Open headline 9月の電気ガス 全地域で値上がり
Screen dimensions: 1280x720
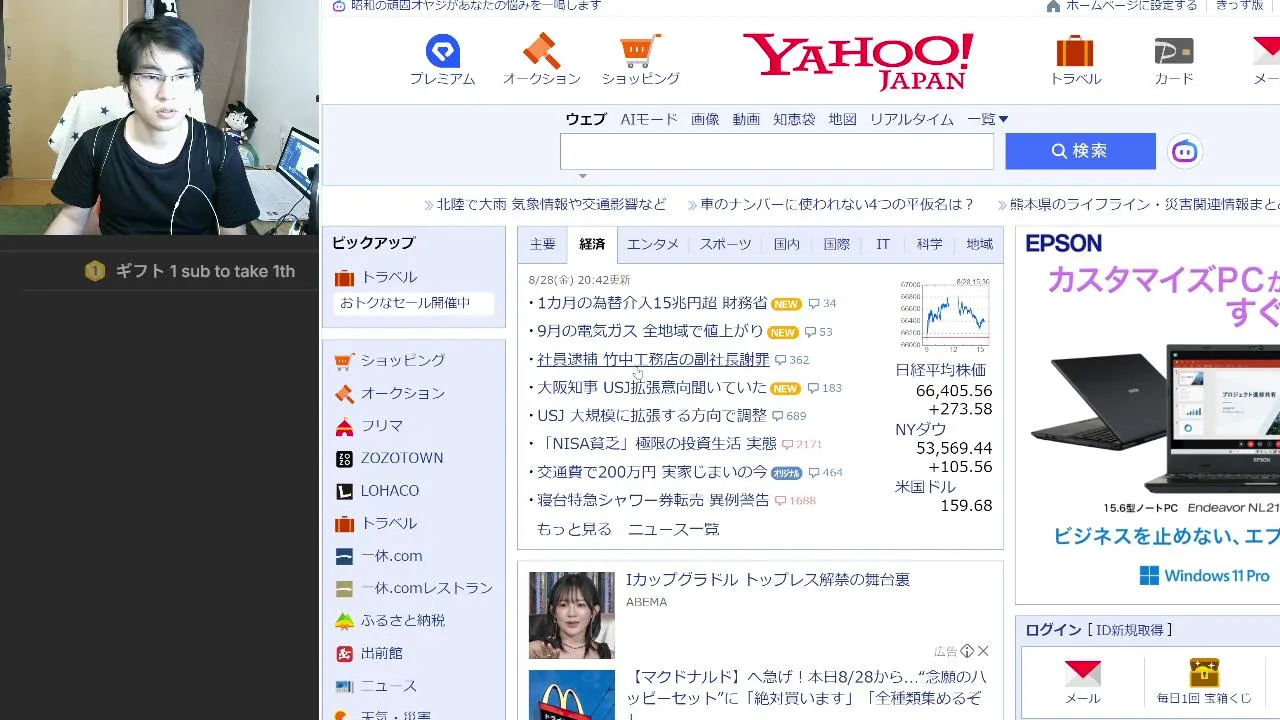[x=650, y=331]
